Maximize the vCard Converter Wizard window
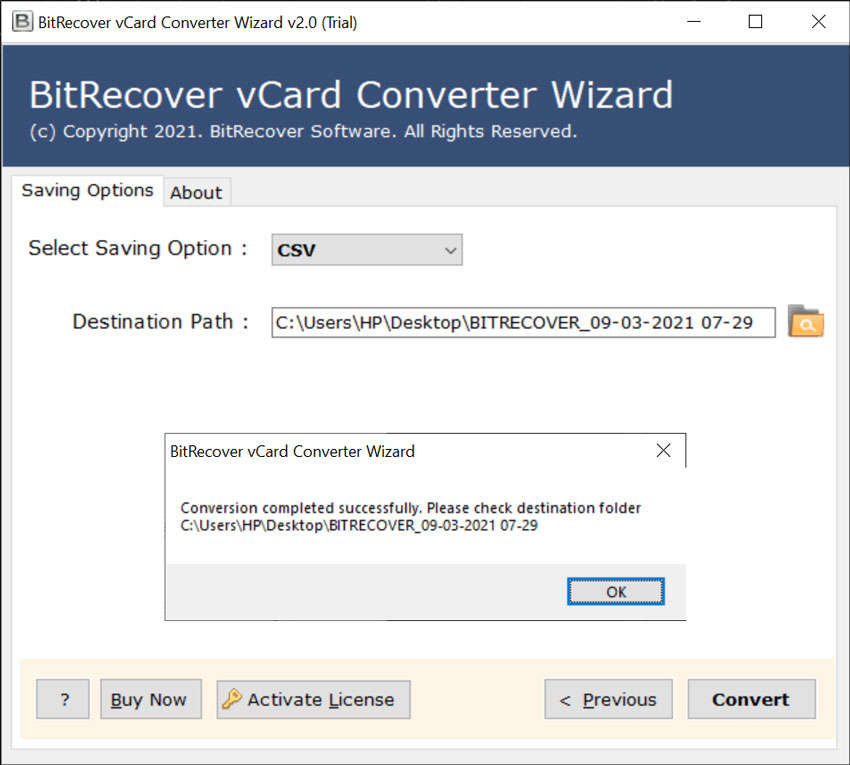 pos(755,22)
